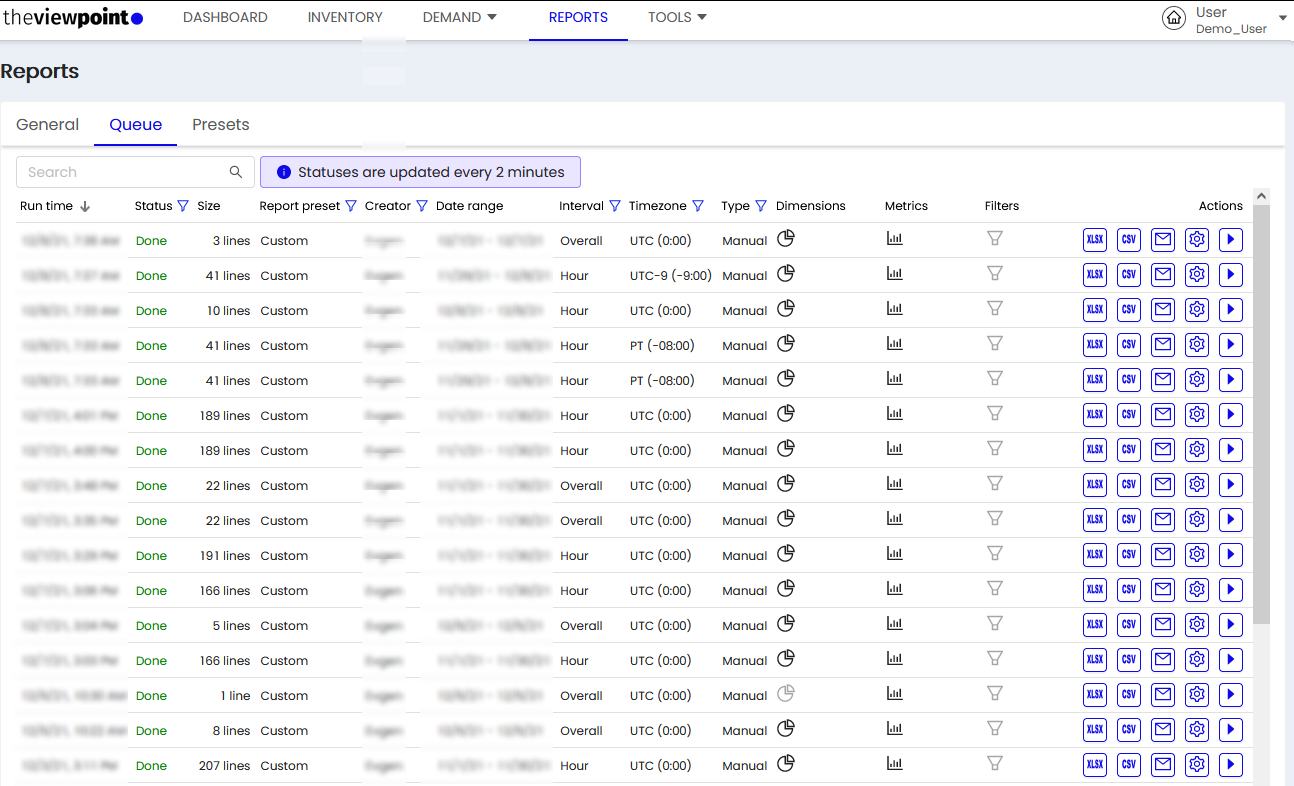Click the '207 lines' size cell
1294x786 pixels.
pyautogui.click(x=224, y=766)
